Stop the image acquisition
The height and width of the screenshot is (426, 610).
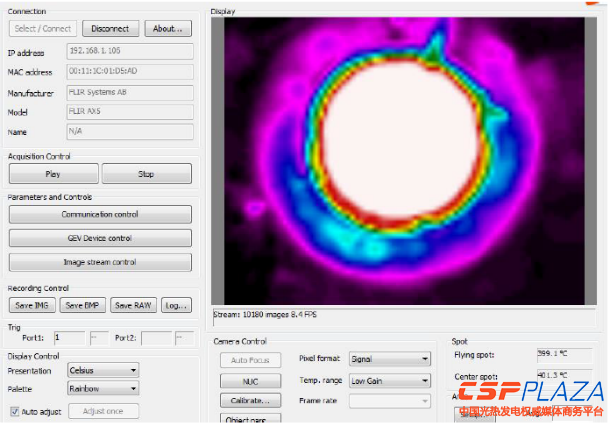pyautogui.click(x=146, y=174)
